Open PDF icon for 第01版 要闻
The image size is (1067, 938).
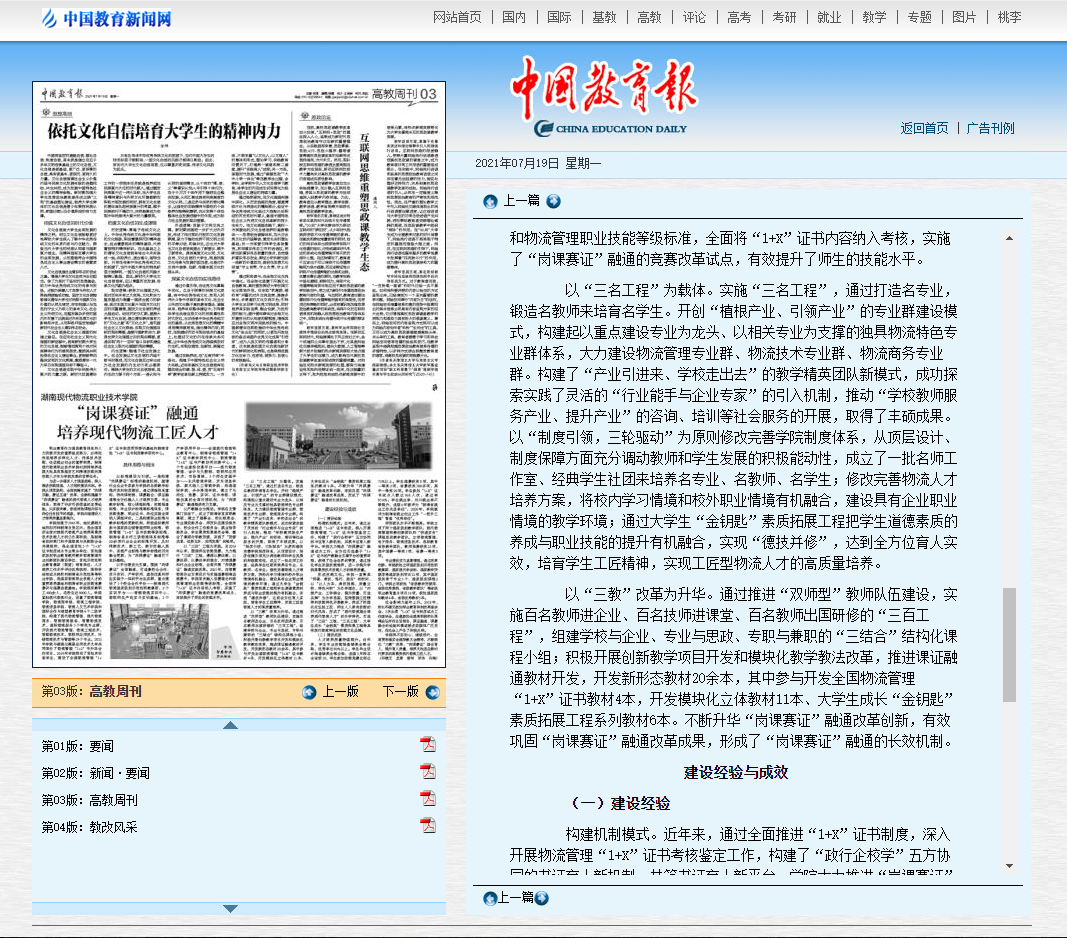[428, 744]
